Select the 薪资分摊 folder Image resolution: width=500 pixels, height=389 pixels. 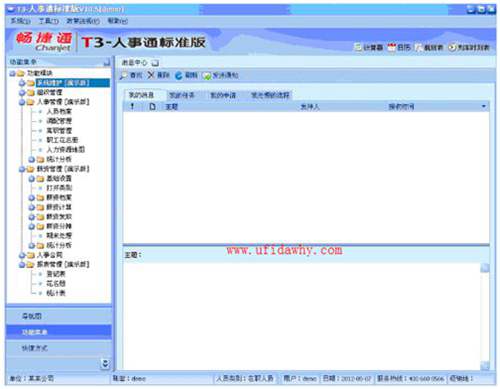[x=59, y=226]
